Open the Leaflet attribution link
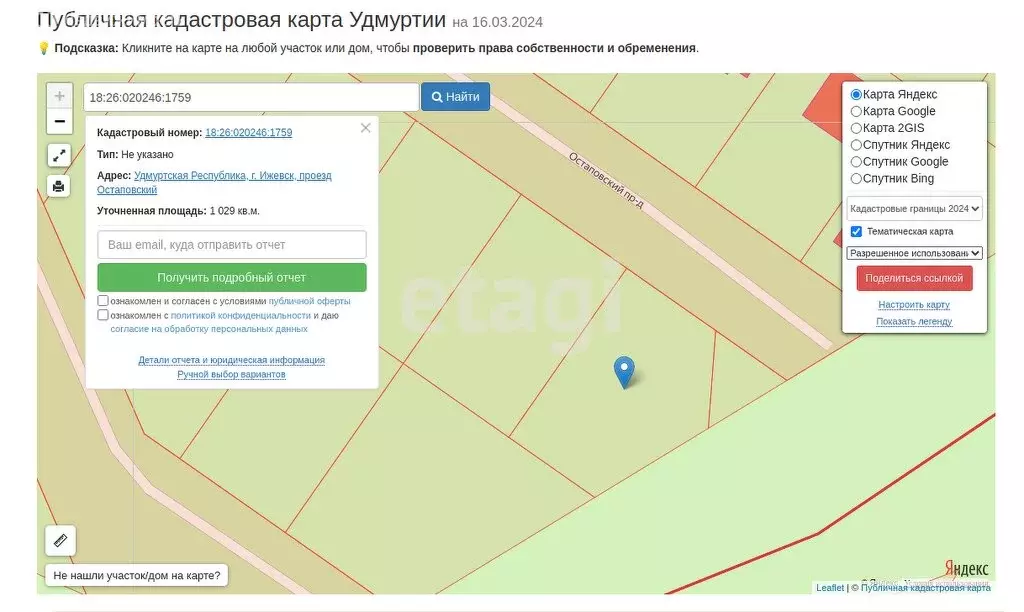 [x=829, y=588]
